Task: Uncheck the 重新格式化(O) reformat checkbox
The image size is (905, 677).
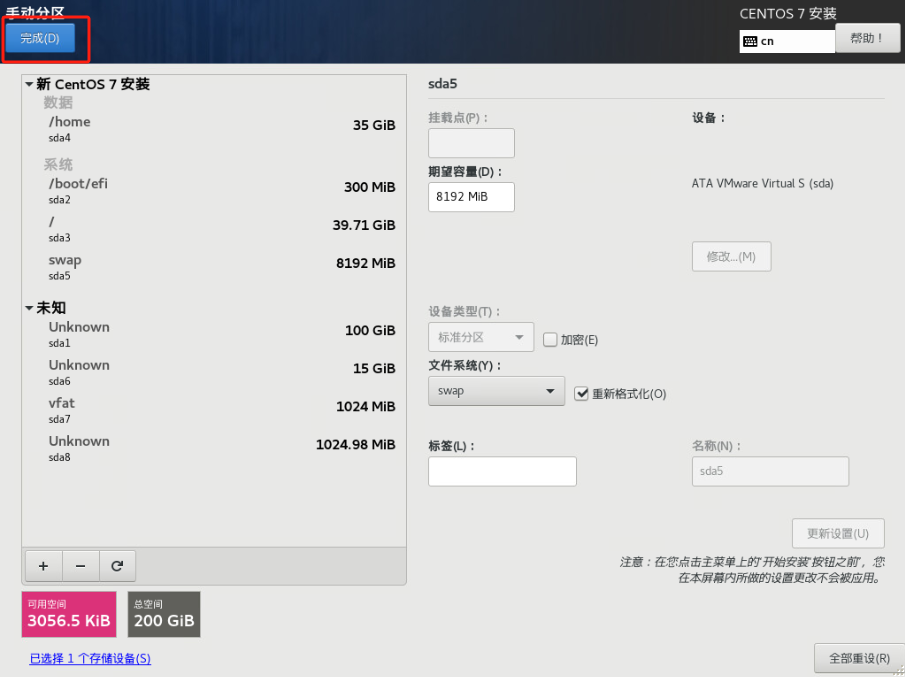Action: (582, 394)
